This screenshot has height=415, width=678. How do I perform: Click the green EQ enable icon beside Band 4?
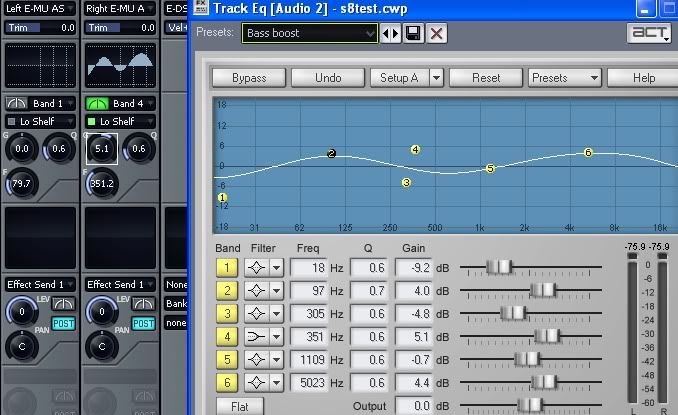[x=98, y=103]
